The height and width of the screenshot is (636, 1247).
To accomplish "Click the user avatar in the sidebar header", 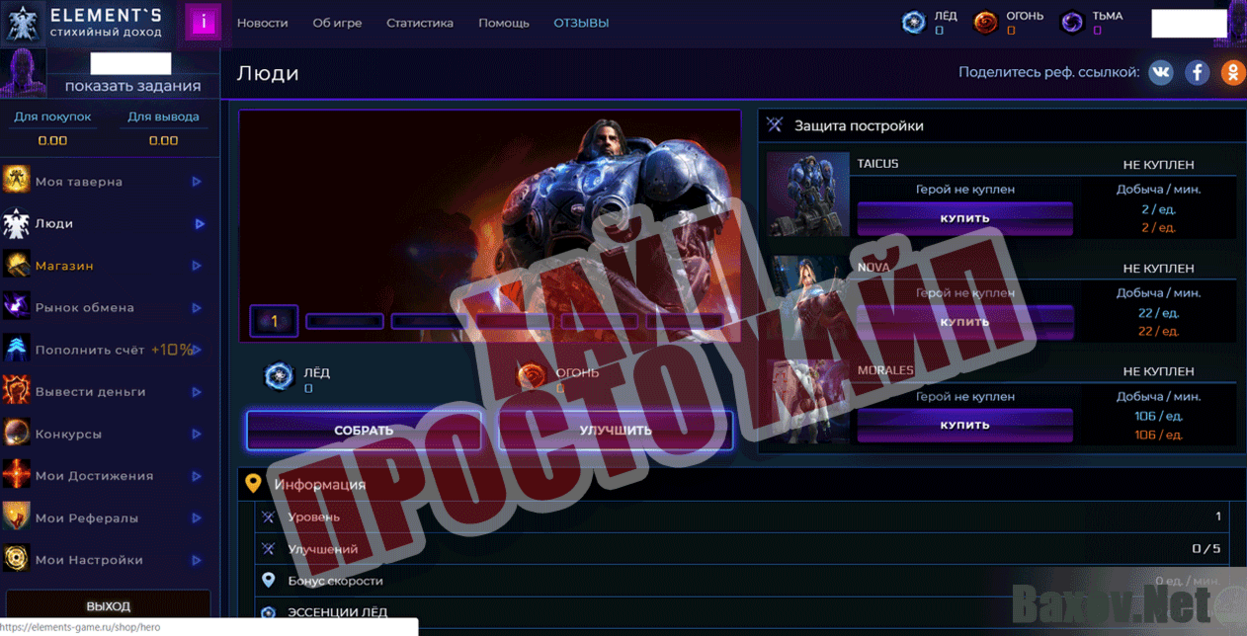I will coord(22,73).
